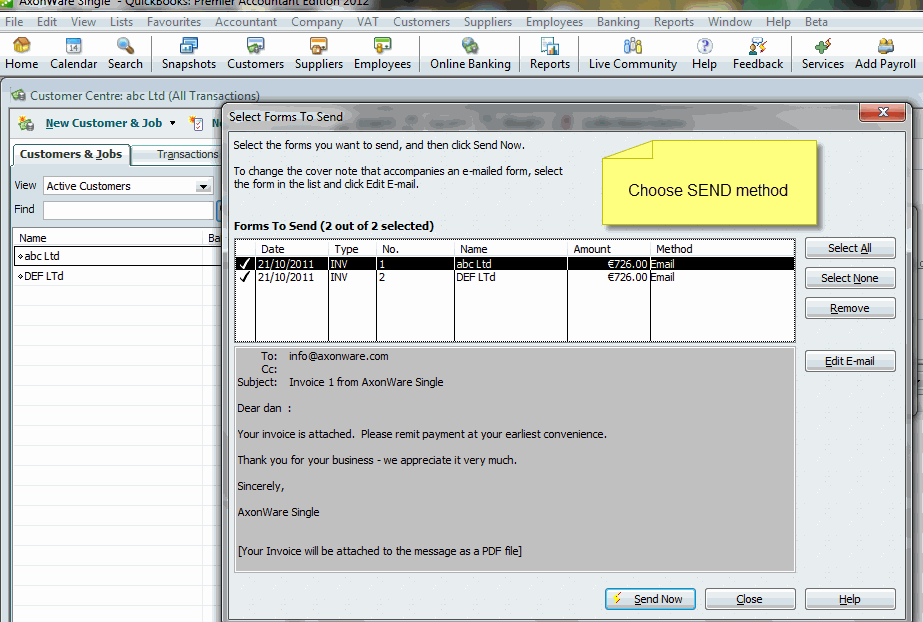Viewport: 923px width, 622px height.
Task: Open the VAT menu
Action: coord(367,22)
